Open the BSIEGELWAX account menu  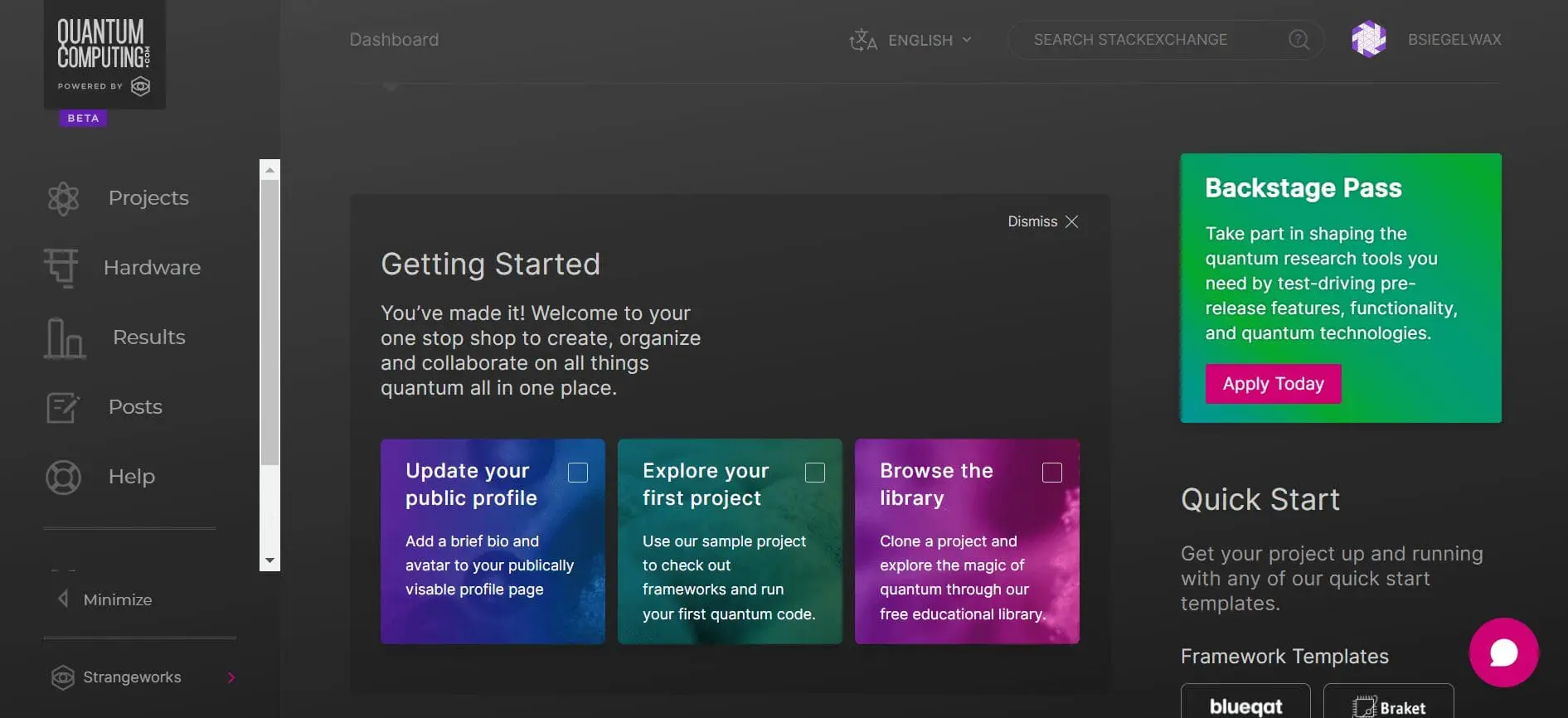(x=1454, y=40)
